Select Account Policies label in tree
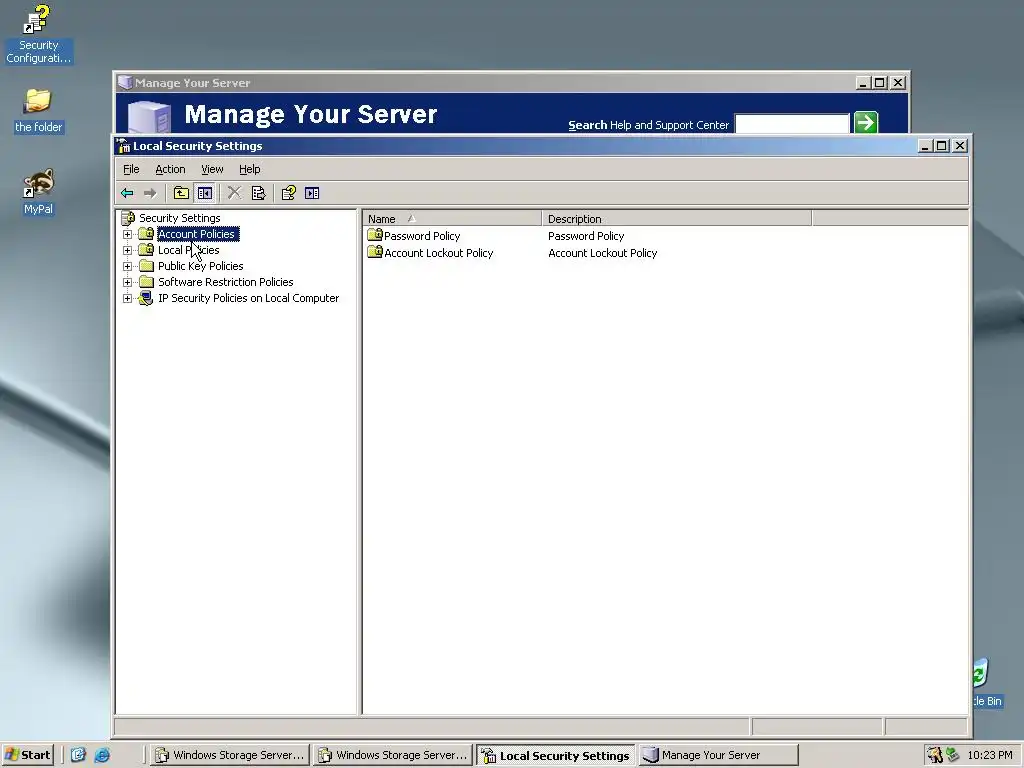The height and width of the screenshot is (768, 1024). pyautogui.click(x=196, y=234)
